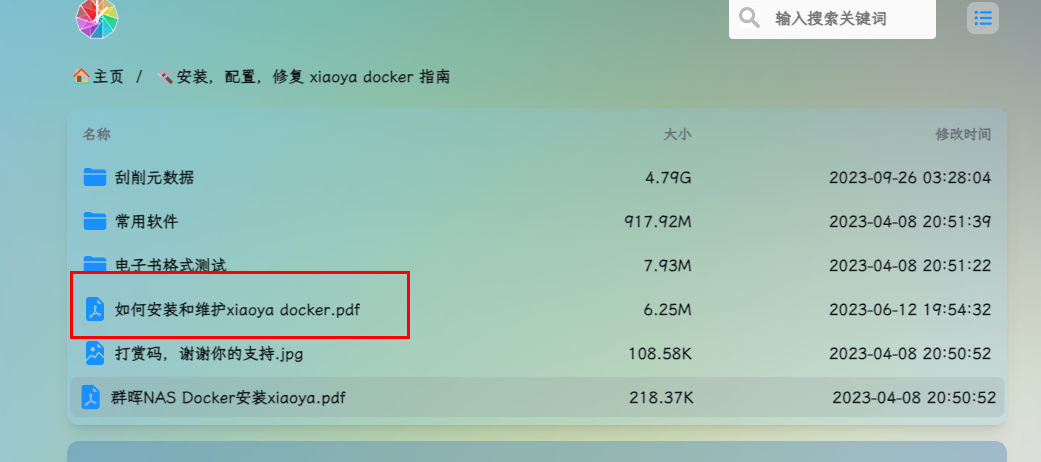Click the 电子书格式测试 folder icon
1041x462 pixels.
pos(95,264)
